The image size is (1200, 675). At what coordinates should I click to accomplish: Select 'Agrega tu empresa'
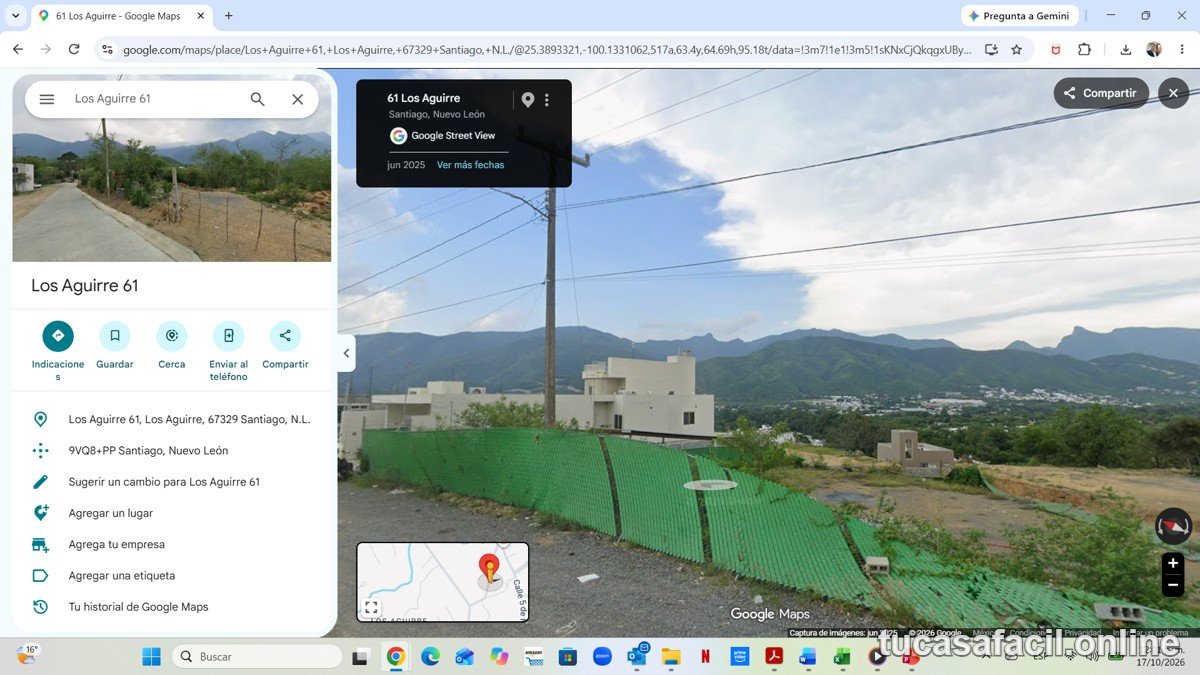pos(172,544)
